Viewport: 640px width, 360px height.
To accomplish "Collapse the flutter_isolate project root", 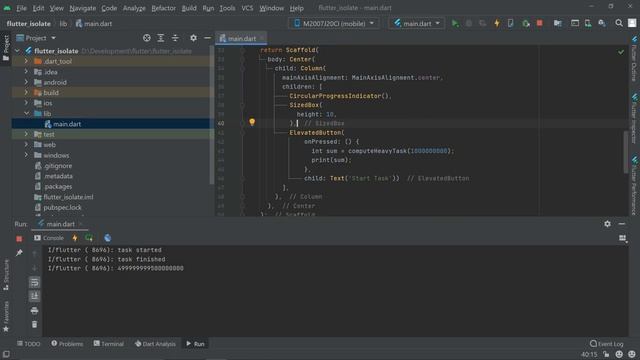I will point(17,51).
